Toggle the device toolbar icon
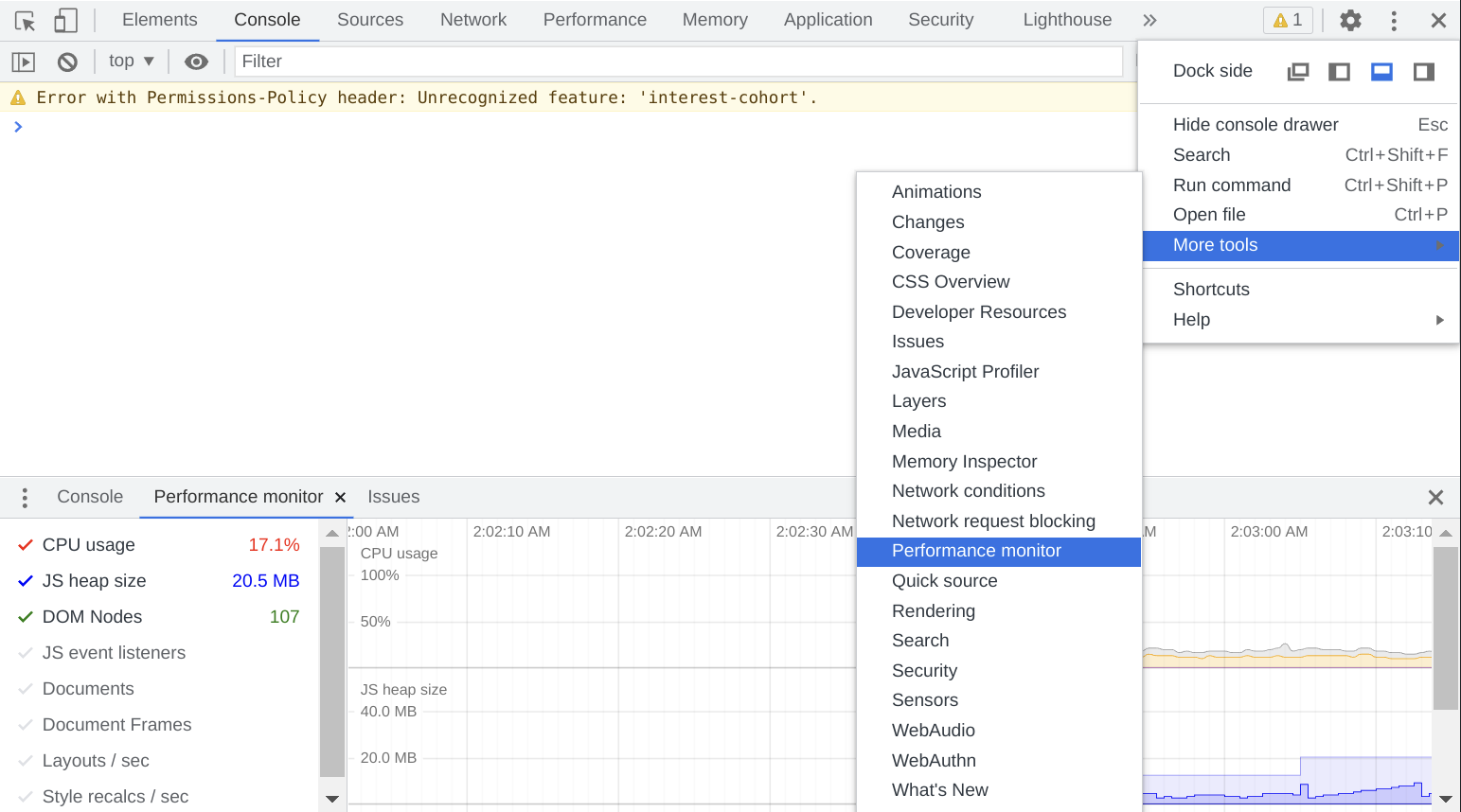 pyautogui.click(x=65, y=21)
